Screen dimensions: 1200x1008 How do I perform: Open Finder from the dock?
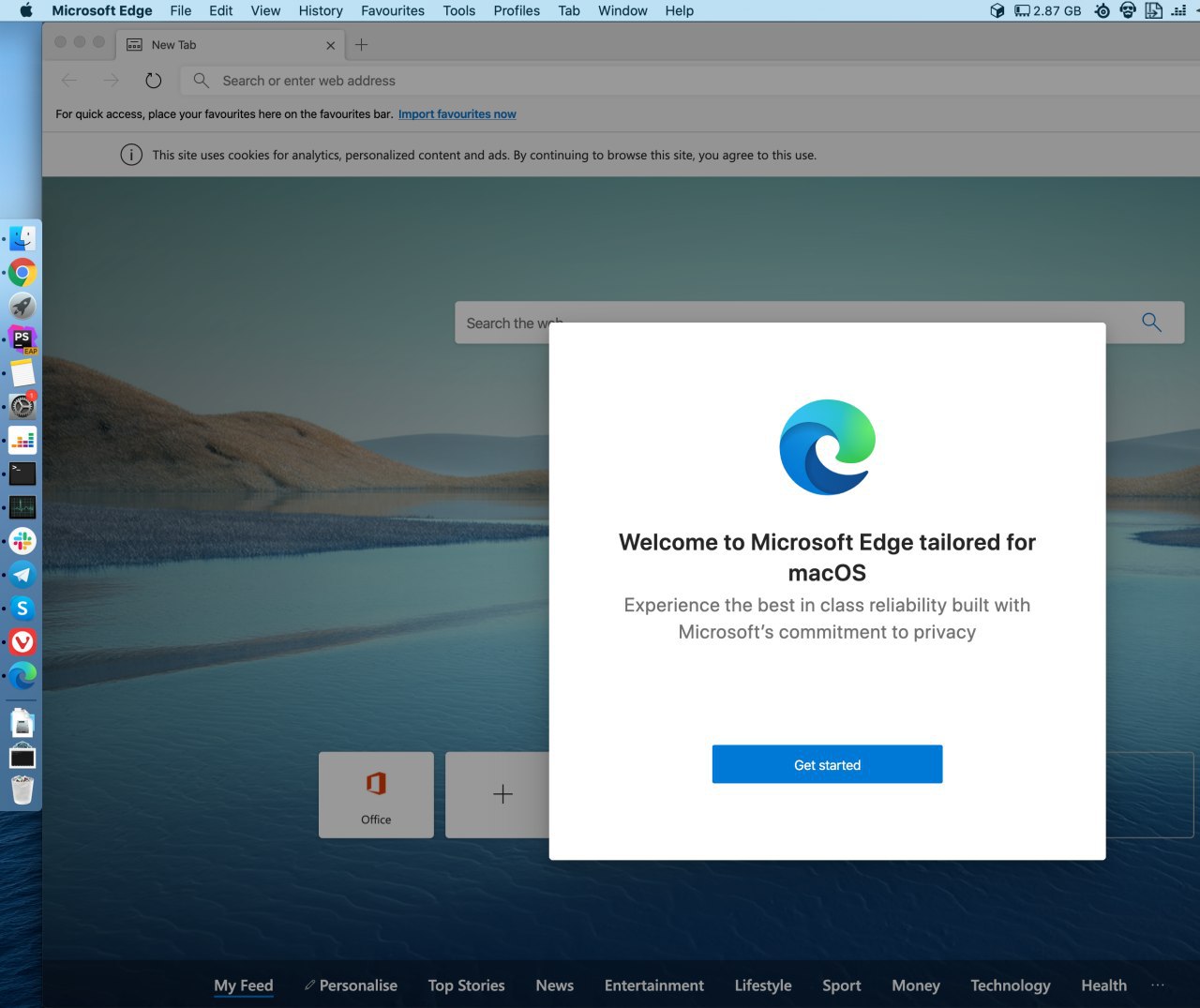tap(22, 238)
